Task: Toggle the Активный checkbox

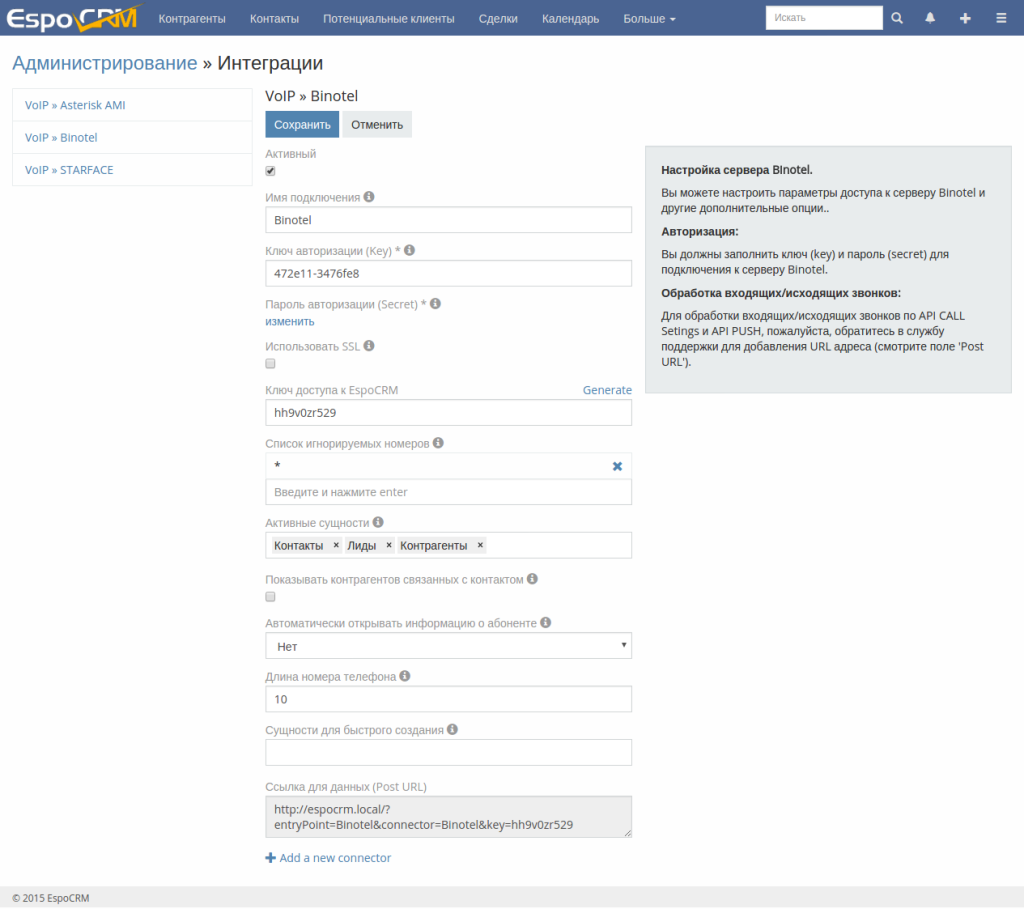Action: (270, 171)
